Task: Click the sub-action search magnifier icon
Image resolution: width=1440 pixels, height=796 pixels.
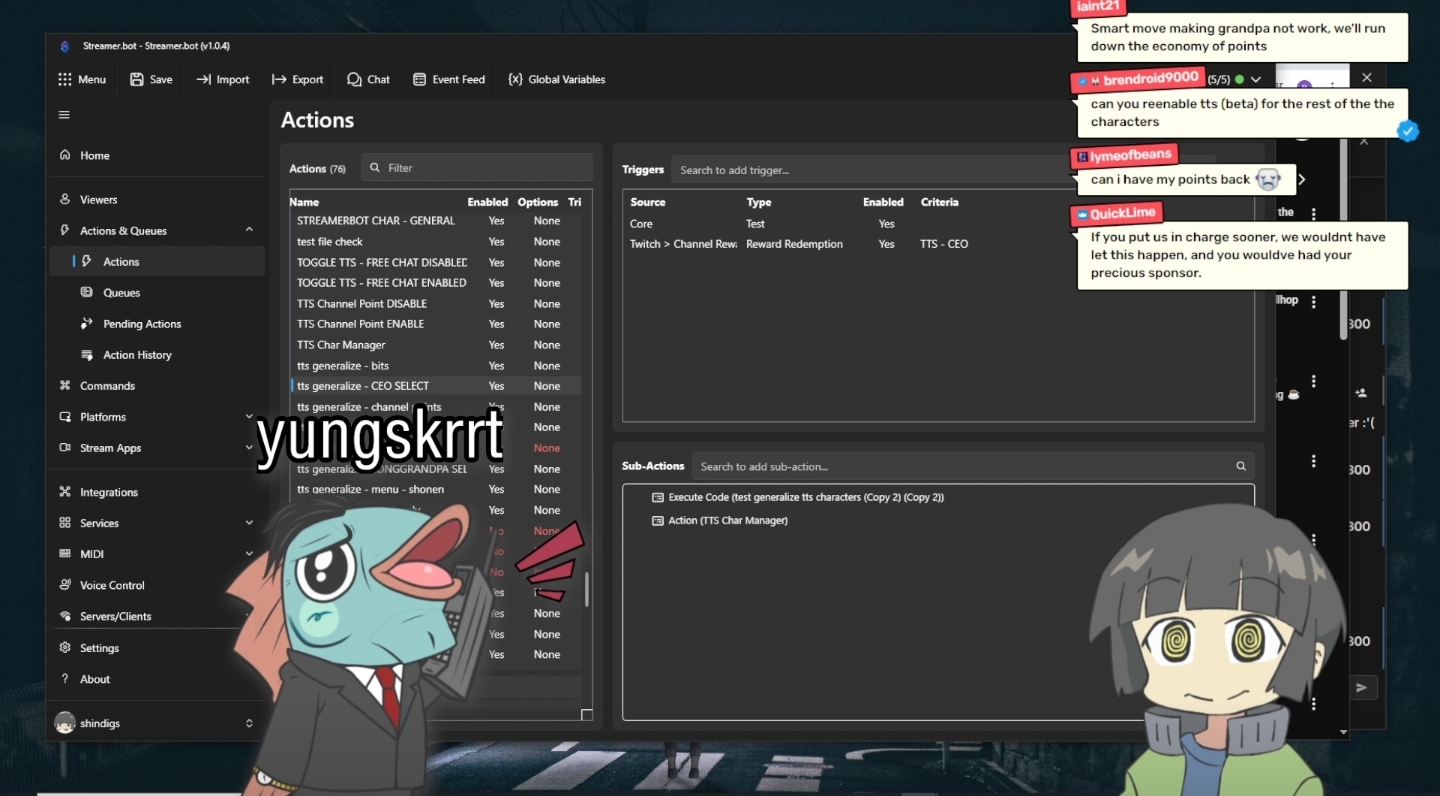Action: 1241,466
